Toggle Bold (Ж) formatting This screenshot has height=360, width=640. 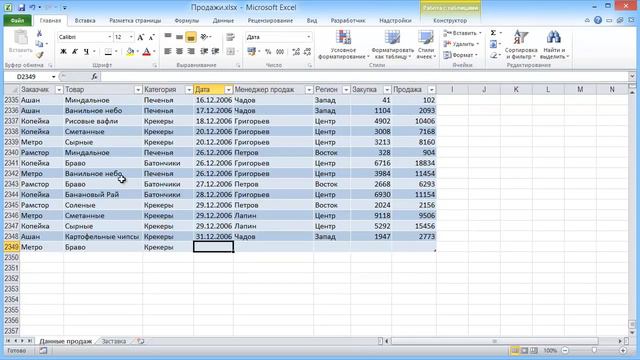click(63, 52)
